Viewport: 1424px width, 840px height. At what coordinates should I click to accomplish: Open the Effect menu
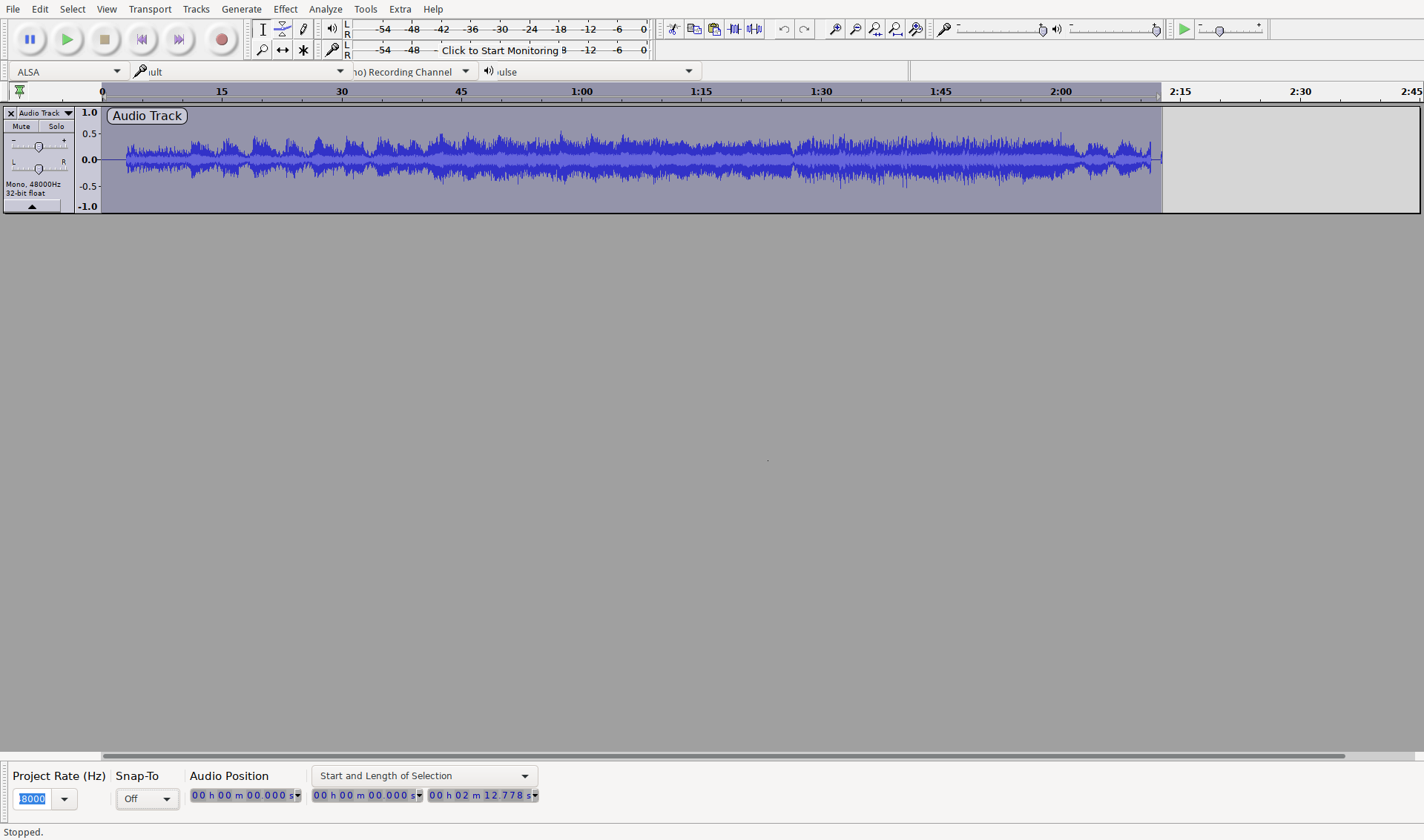(286, 9)
